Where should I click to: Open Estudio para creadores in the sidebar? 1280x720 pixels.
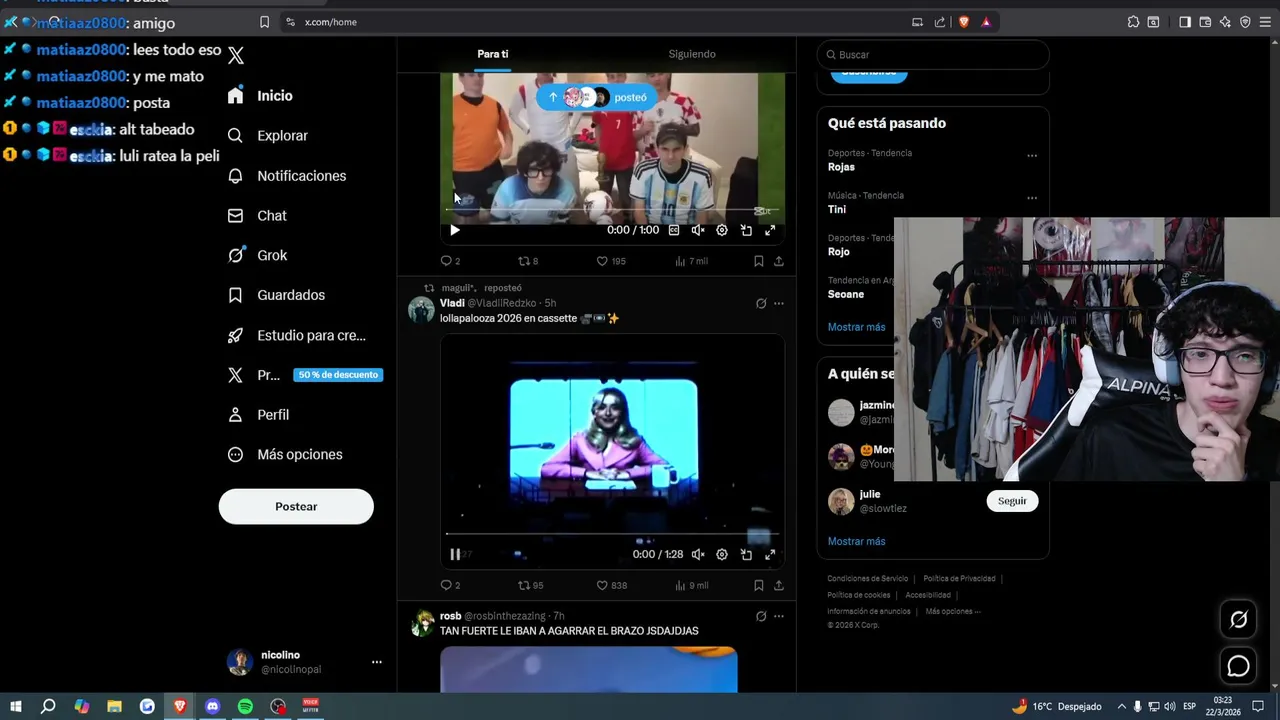296,335
